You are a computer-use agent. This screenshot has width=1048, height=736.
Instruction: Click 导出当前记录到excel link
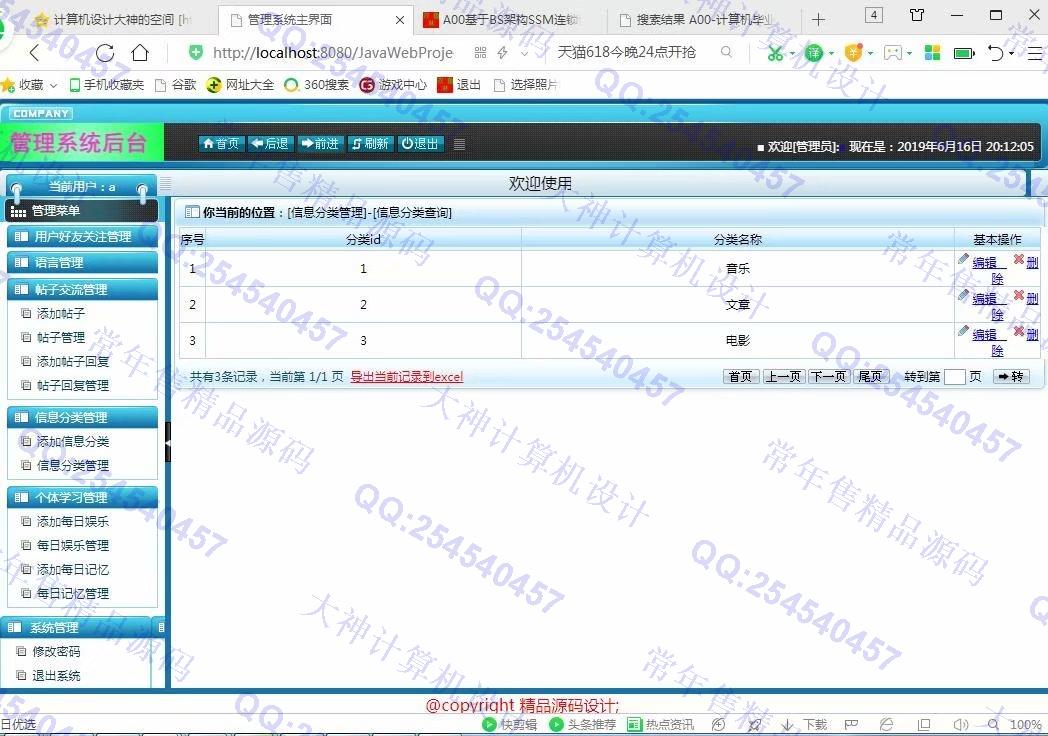click(x=406, y=377)
